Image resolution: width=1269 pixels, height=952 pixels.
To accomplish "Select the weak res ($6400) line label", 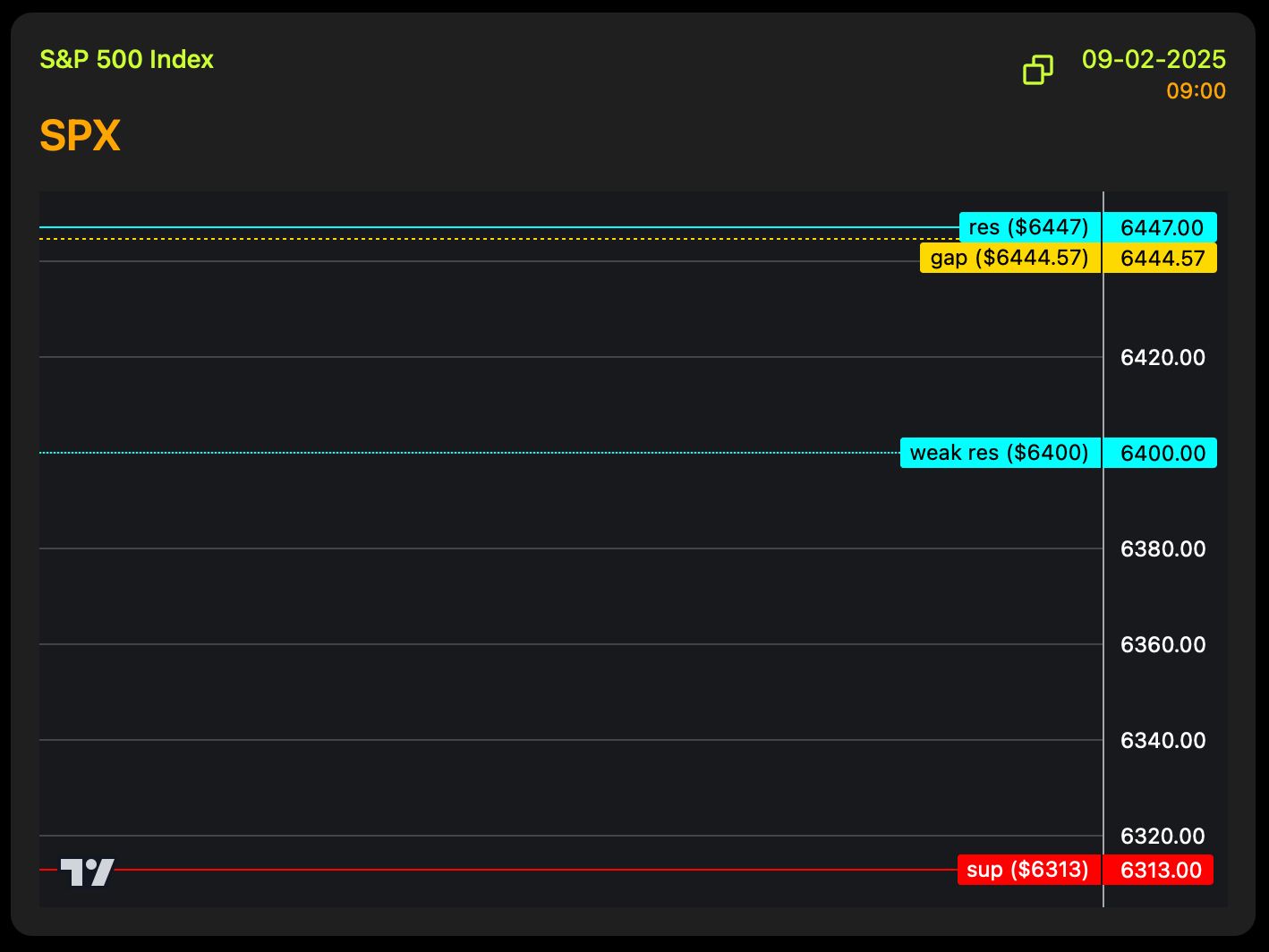I will point(1001,453).
